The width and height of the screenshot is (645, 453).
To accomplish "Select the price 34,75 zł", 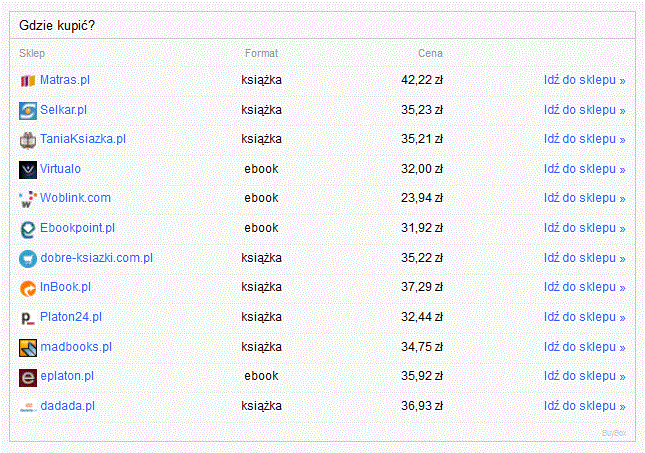I will pos(422,347).
